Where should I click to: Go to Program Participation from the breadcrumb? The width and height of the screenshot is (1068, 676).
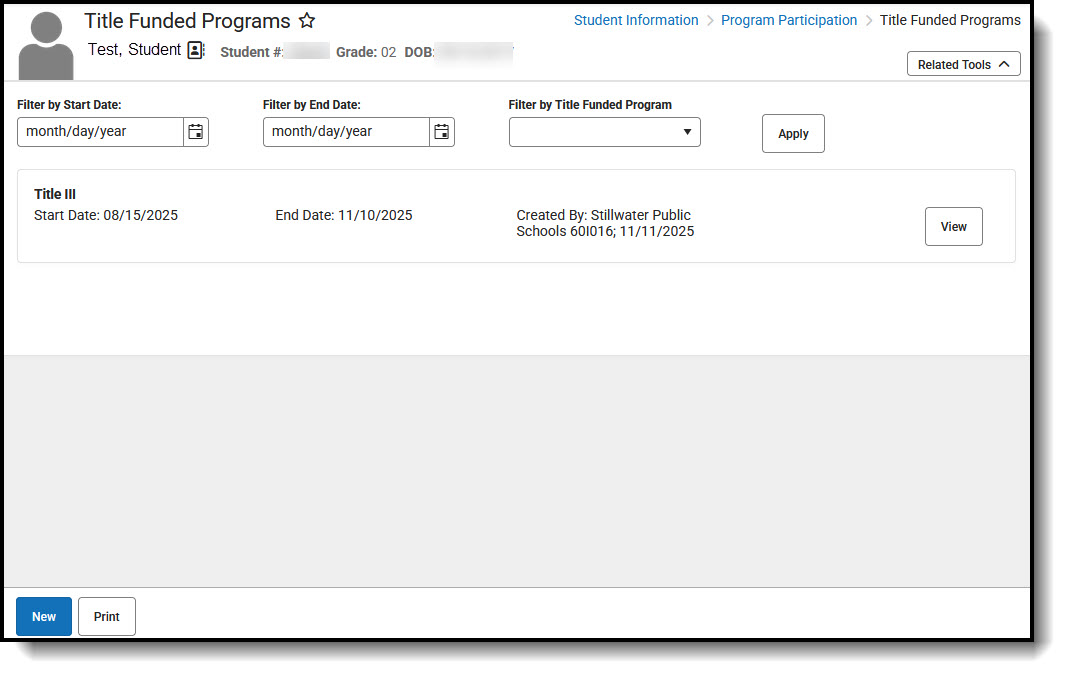[x=789, y=20]
